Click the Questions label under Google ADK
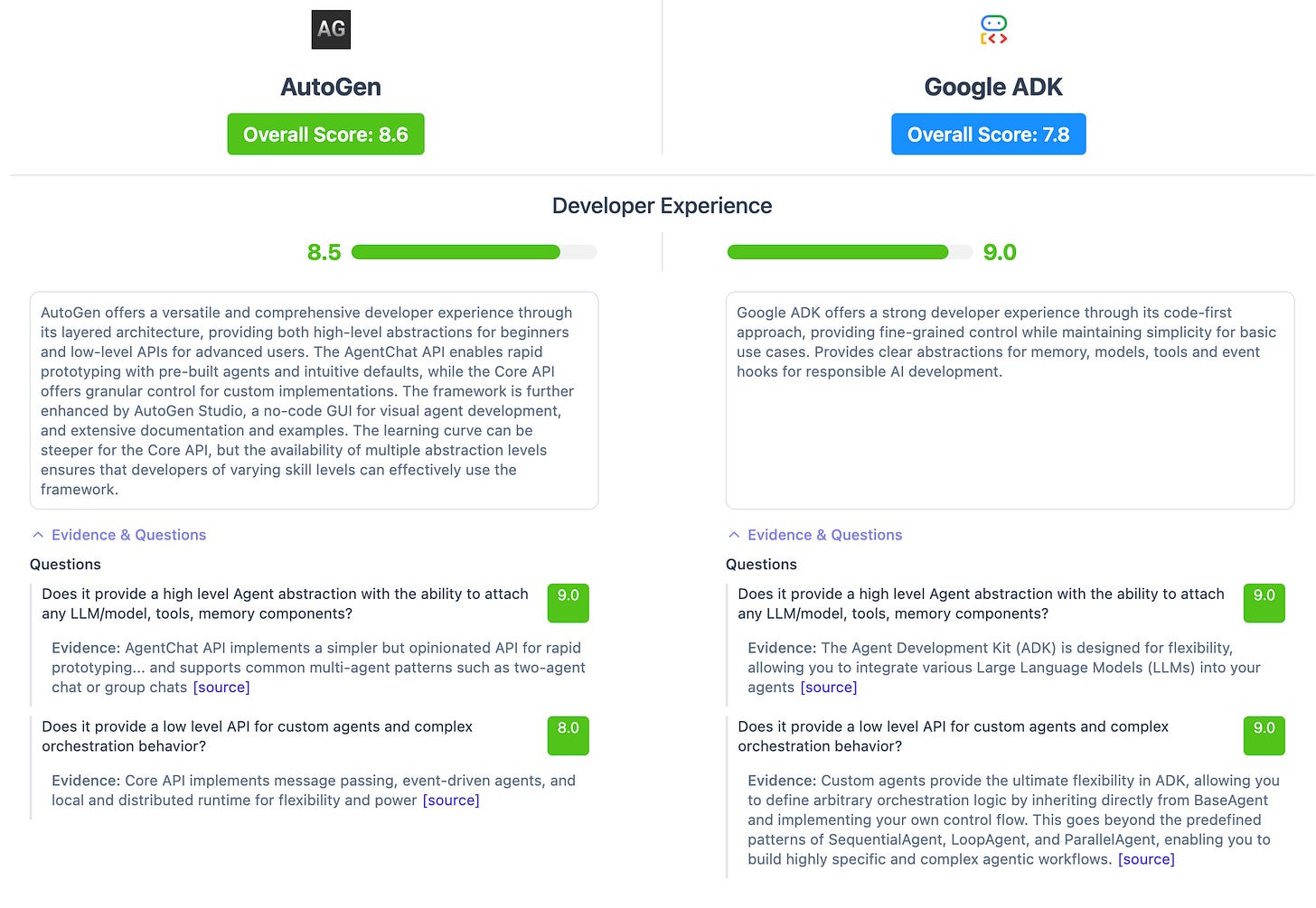This screenshot has height=908, width=1316. pyautogui.click(x=761, y=564)
